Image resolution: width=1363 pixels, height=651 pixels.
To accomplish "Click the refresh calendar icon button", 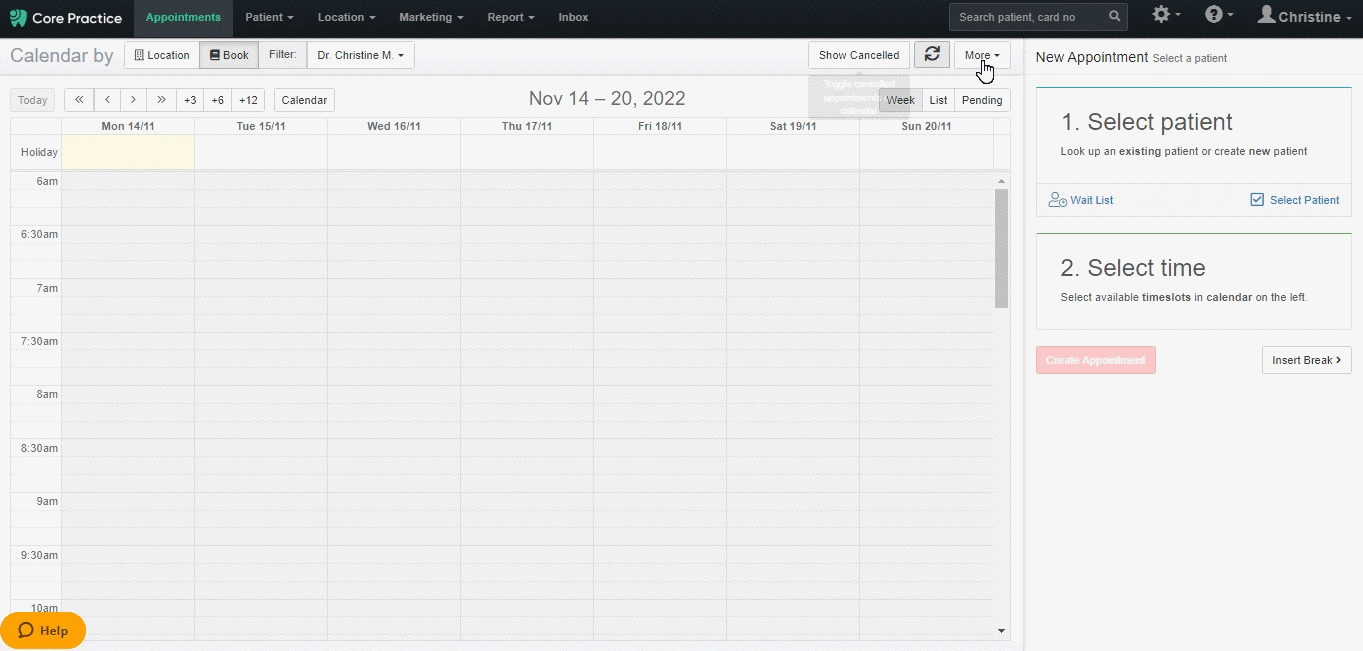I will coord(931,55).
